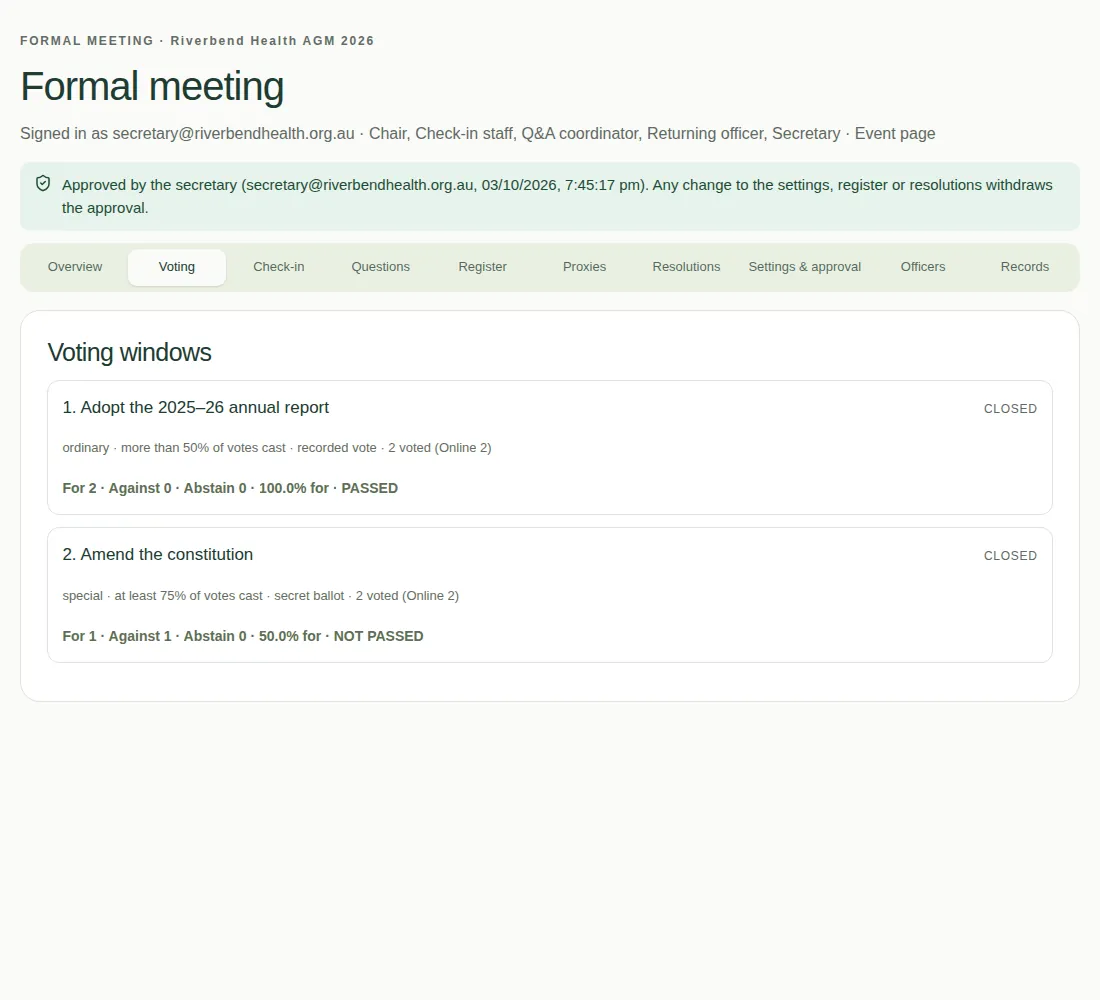Open the Records tab
Image resolution: width=1100 pixels, height=1000 pixels.
(x=1024, y=267)
